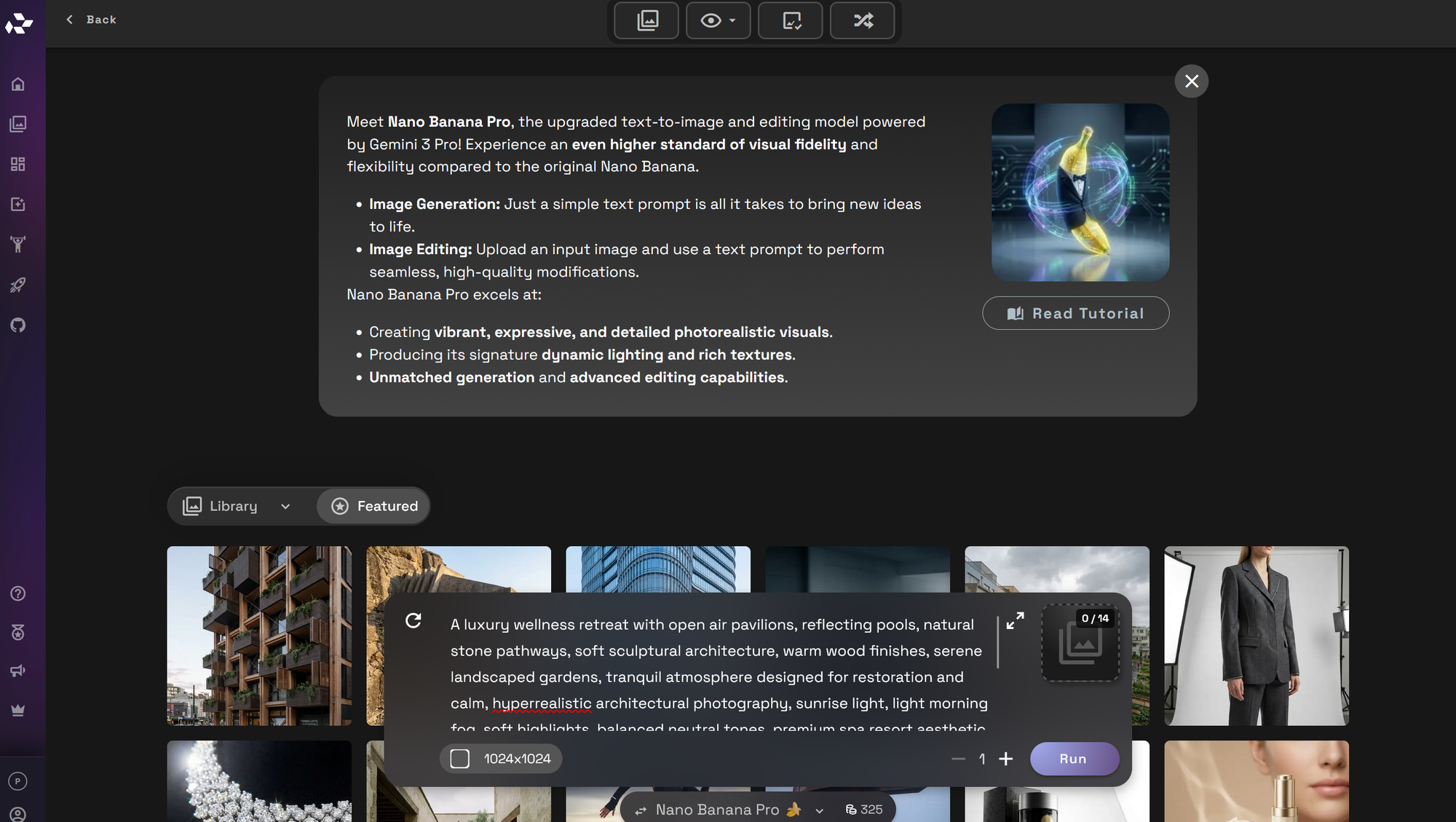Increase image count with plus stepper
The height and width of the screenshot is (822, 1456).
click(x=1006, y=759)
